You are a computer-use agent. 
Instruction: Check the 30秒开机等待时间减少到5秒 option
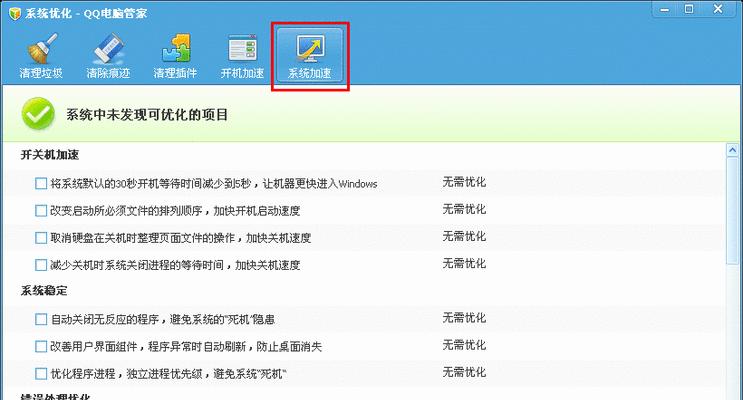(41, 183)
